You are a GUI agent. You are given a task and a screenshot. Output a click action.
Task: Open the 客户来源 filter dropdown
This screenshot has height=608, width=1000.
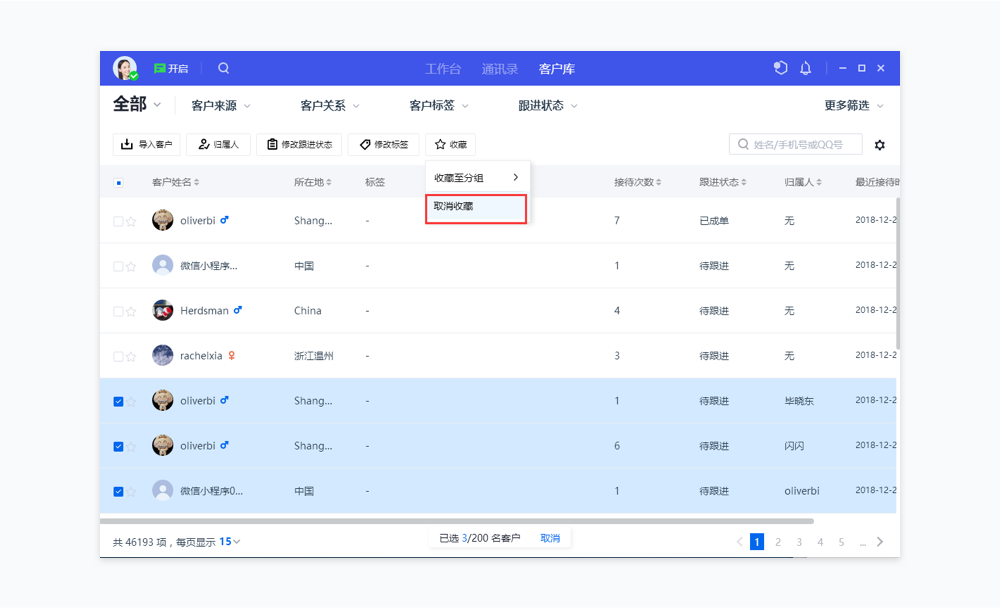click(221, 105)
